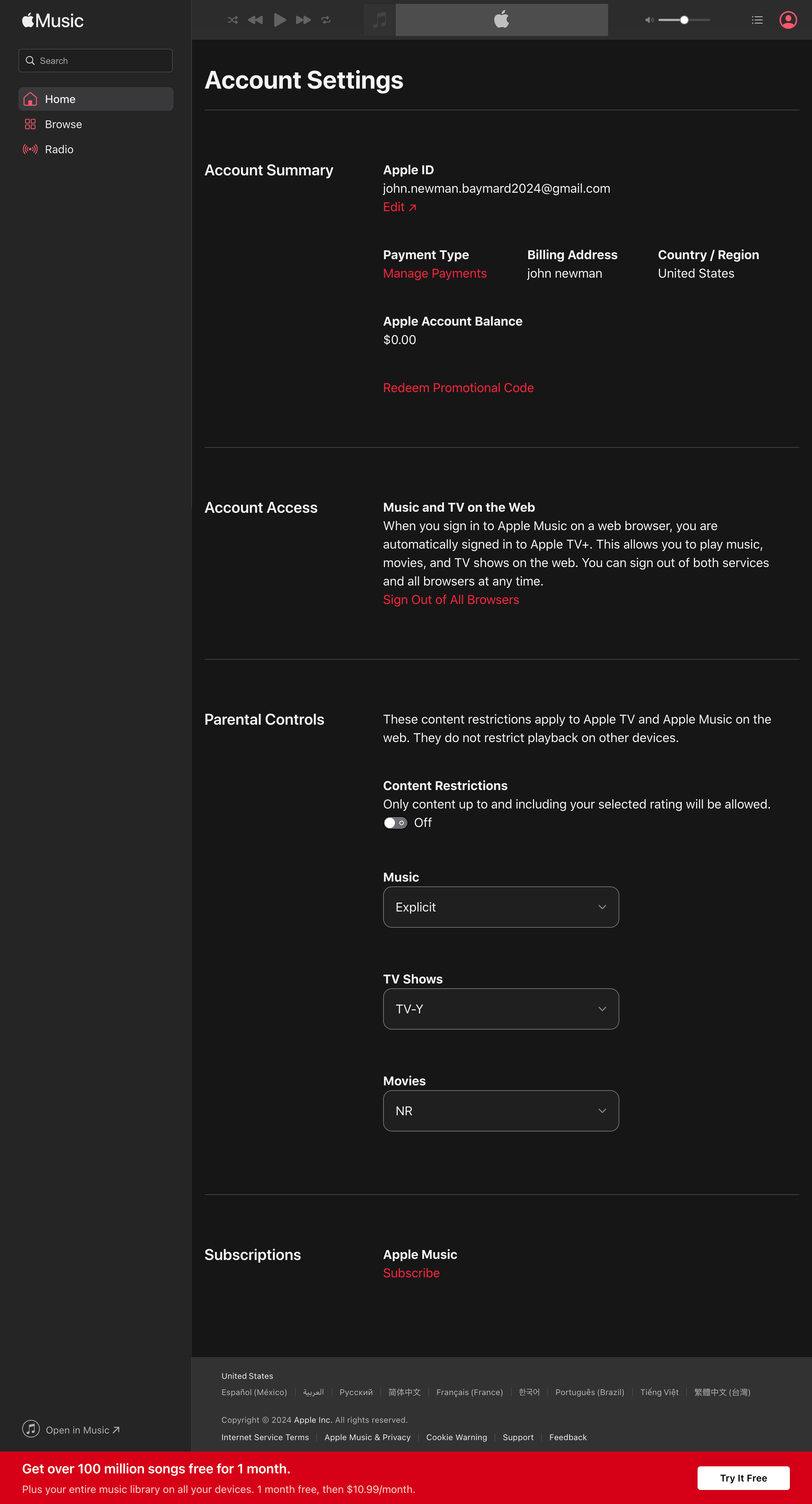The width and height of the screenshot is (812, 1504).
Task: Sign Out of All Browsers
Action: pyautogui.click(x=451, y=600)
